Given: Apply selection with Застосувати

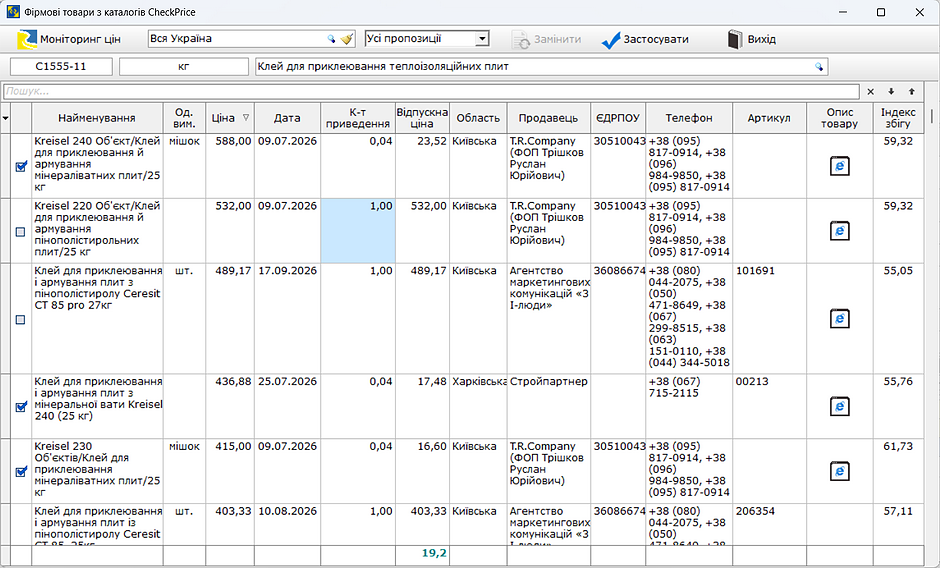Looking at the screenshot, I should coord(644,40).
